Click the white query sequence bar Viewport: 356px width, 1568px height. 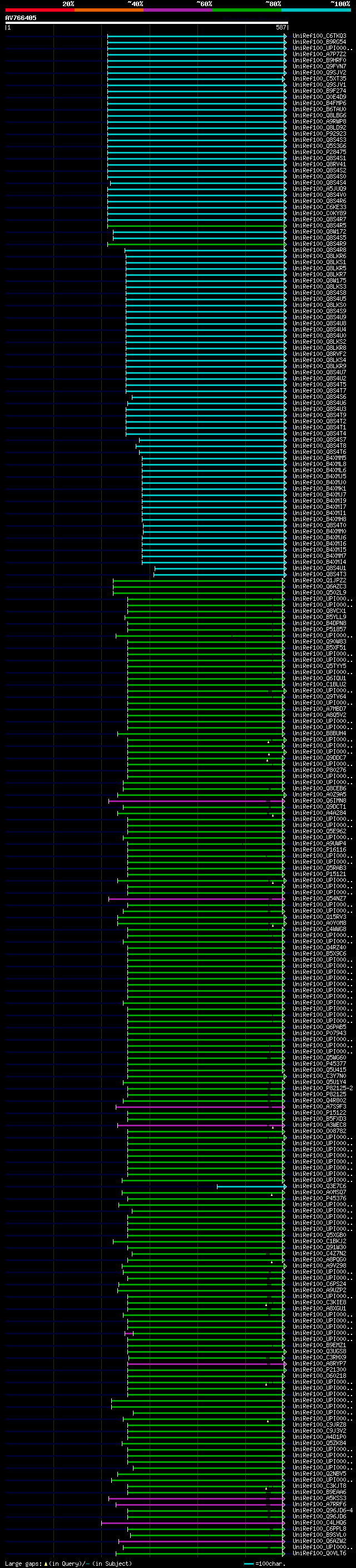coord(147,23)
